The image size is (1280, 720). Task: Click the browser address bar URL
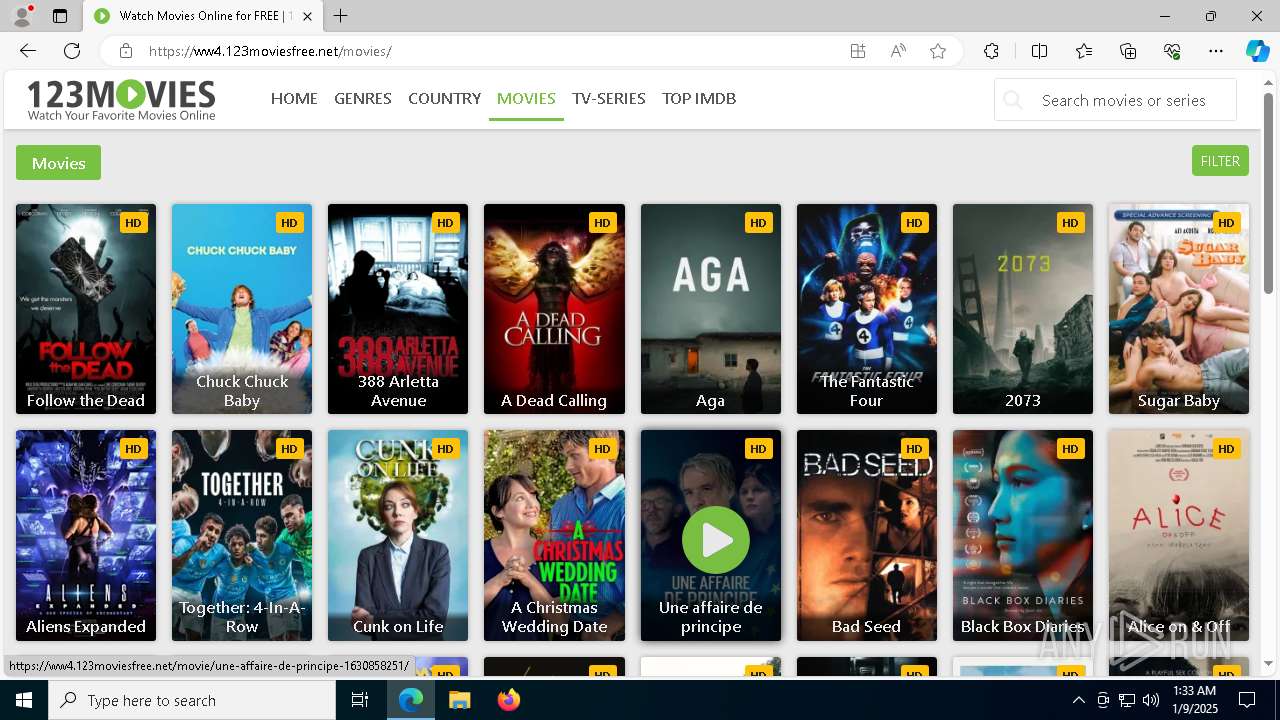coord(270,51)
